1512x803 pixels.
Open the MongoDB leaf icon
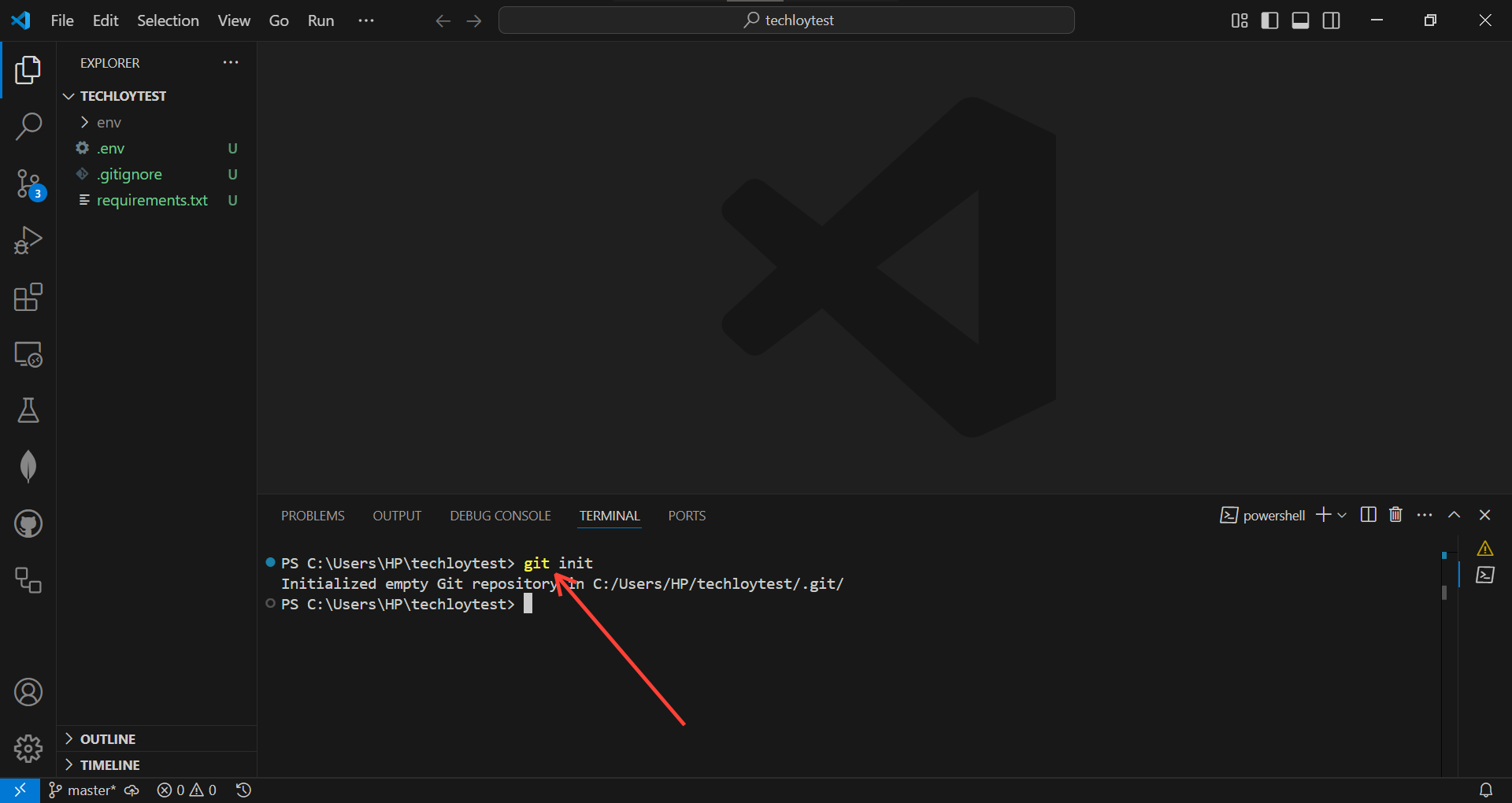click(x=28, y=466)
